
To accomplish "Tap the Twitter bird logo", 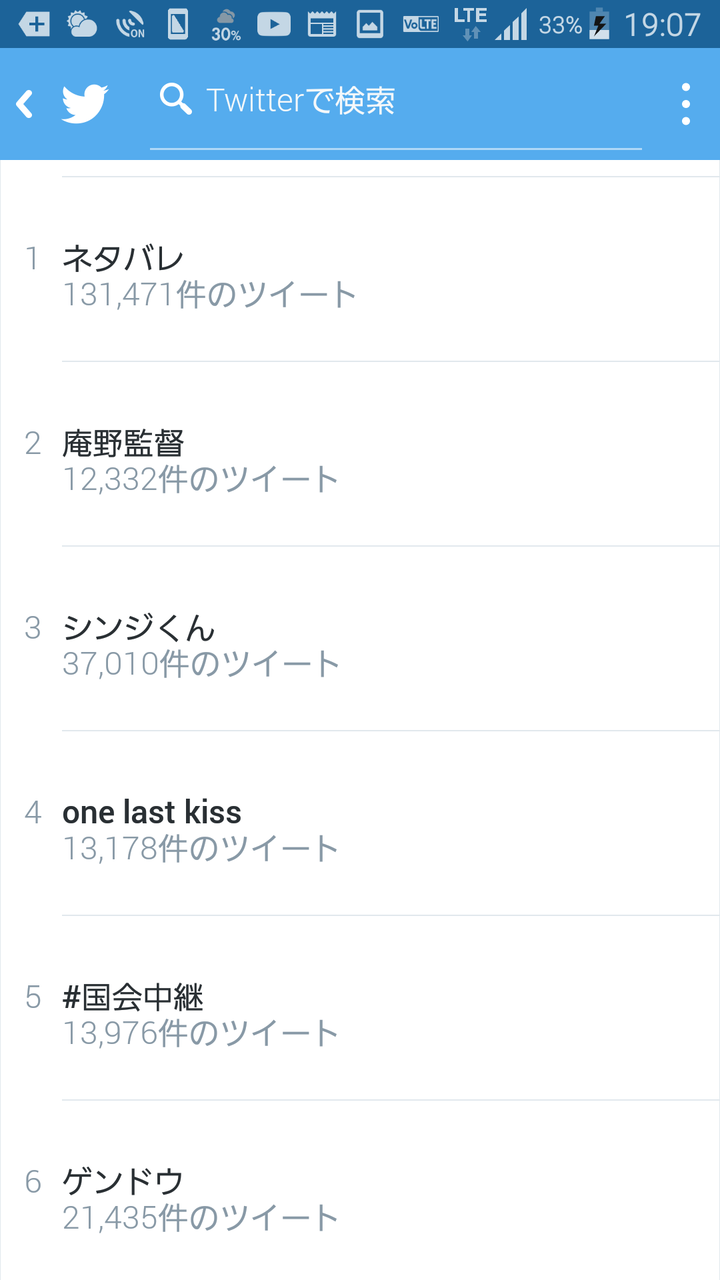I will coord(85,103).
